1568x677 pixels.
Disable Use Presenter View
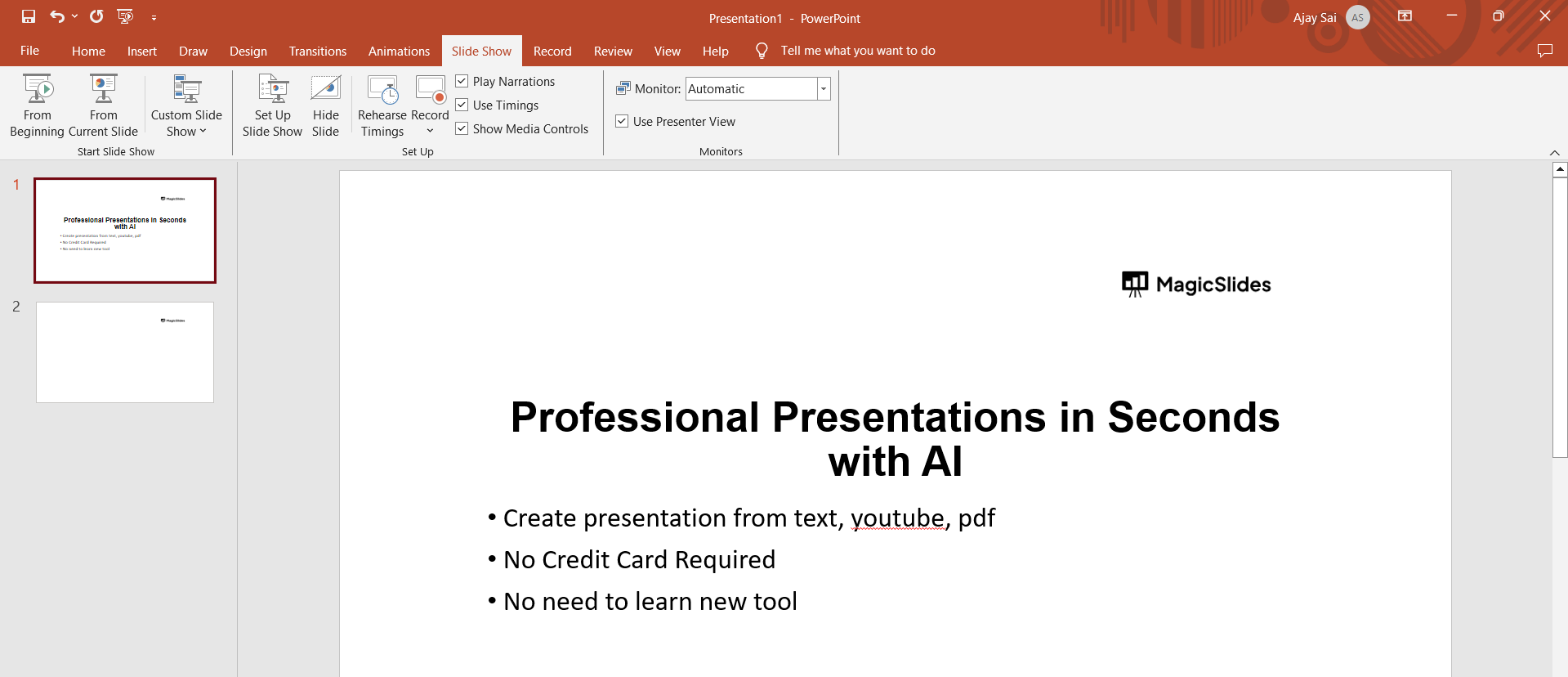click(x=622, y=121)
